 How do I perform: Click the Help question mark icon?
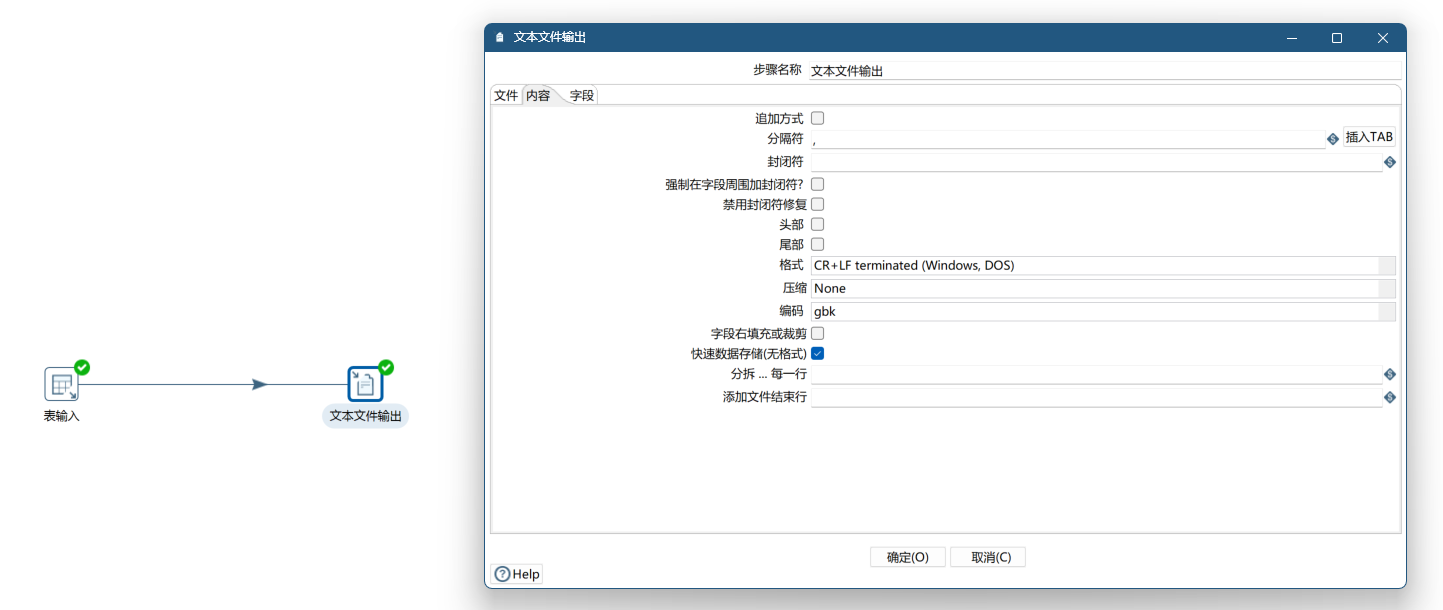click(502, 574)
